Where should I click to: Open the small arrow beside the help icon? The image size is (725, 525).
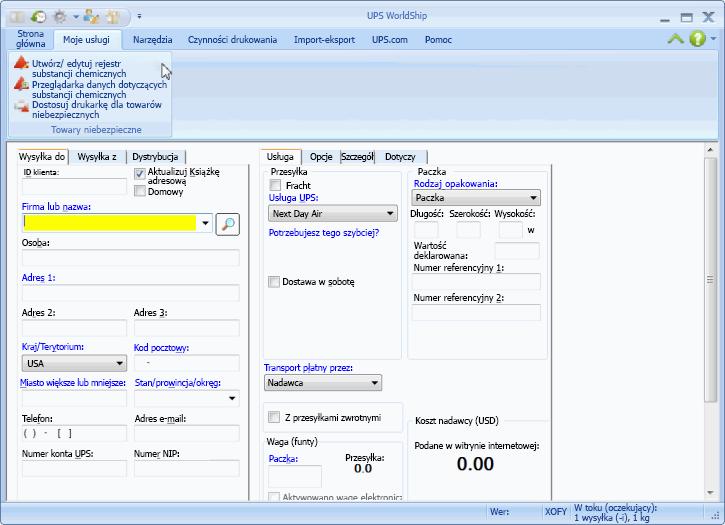click(713, 38)
